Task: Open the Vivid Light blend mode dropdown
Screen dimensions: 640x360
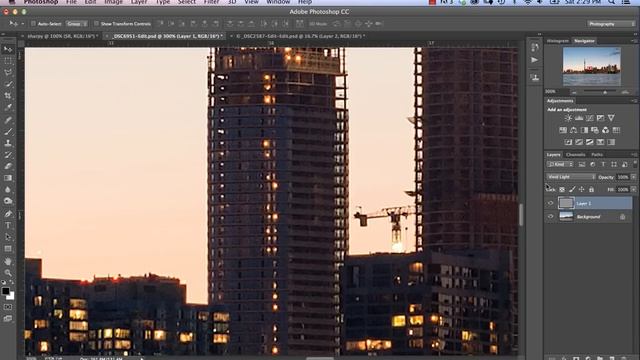Action: 571,177
